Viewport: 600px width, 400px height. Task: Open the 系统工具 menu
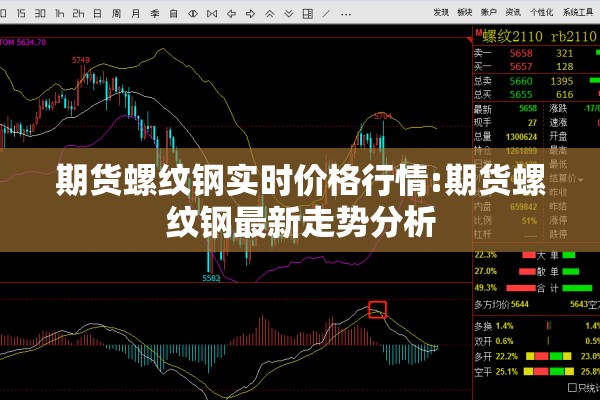click(578, 12)
